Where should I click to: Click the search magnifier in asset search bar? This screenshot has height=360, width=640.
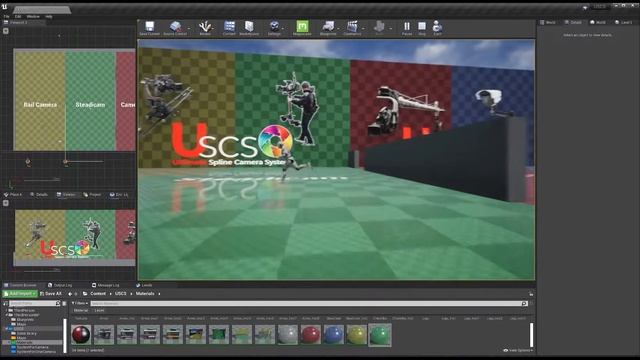[x=524, y=303]
